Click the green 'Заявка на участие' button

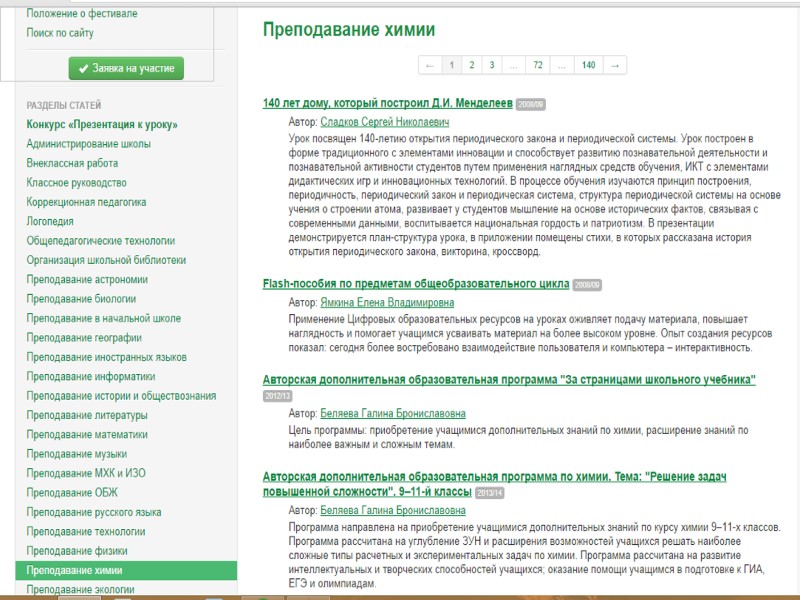pos(126,68)
